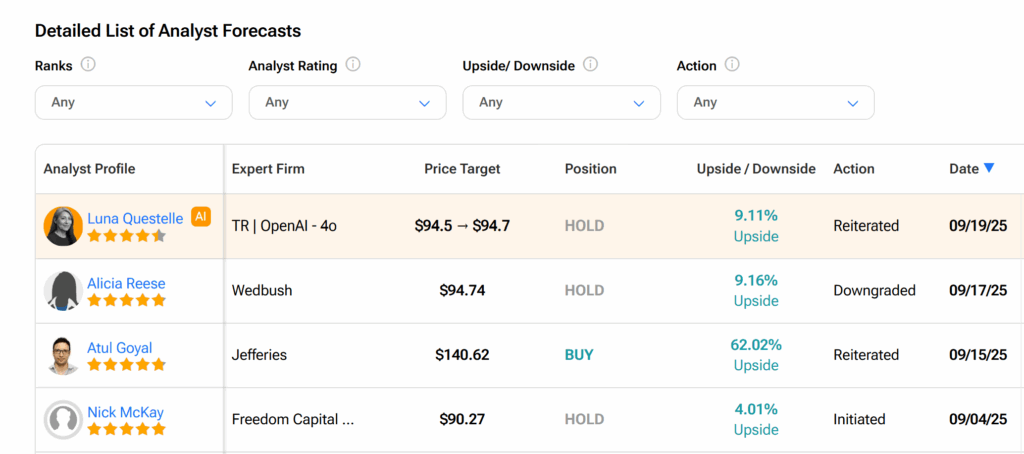Image resolution: width=1024 pixels, height=454 pixels.
Task: Open Luna Questelle's analyst profile link
Action: pyautogui.click(x=135, y=218)
